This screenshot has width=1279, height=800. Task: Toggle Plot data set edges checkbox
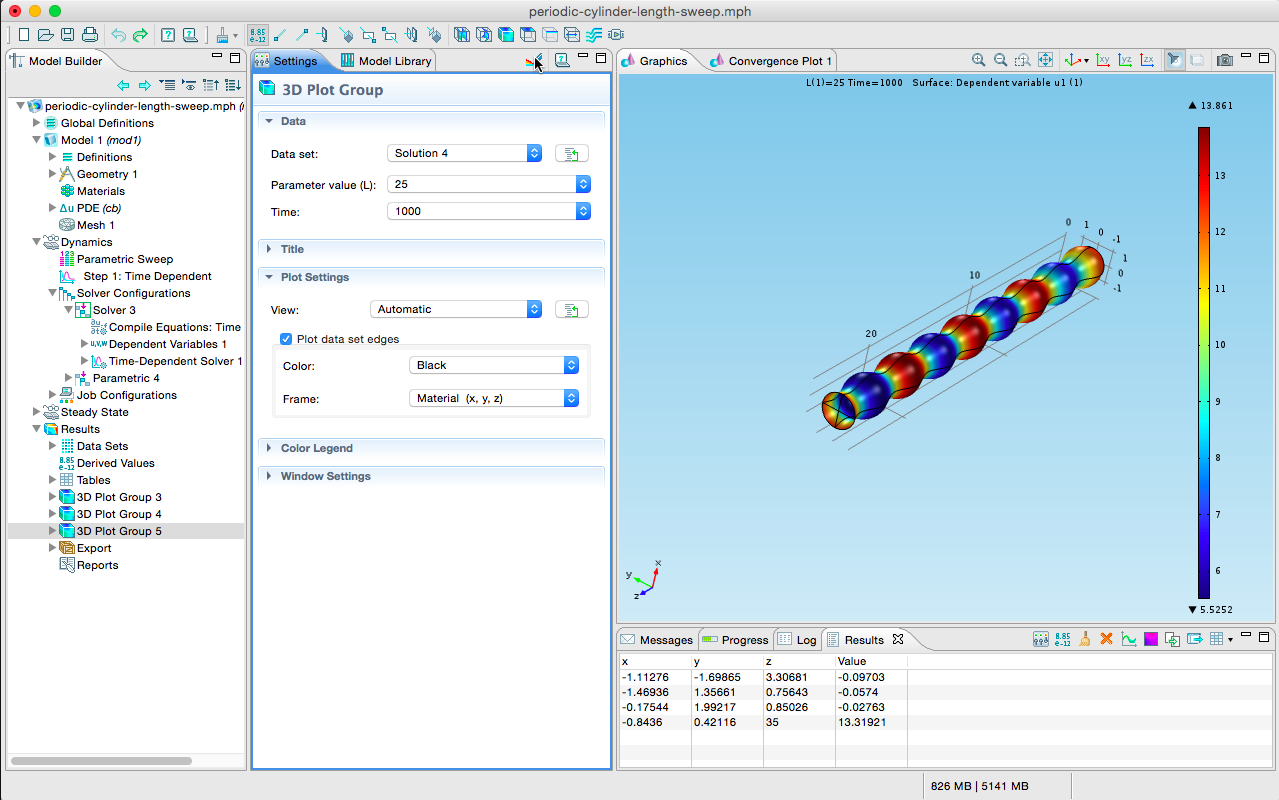(286, 339)
